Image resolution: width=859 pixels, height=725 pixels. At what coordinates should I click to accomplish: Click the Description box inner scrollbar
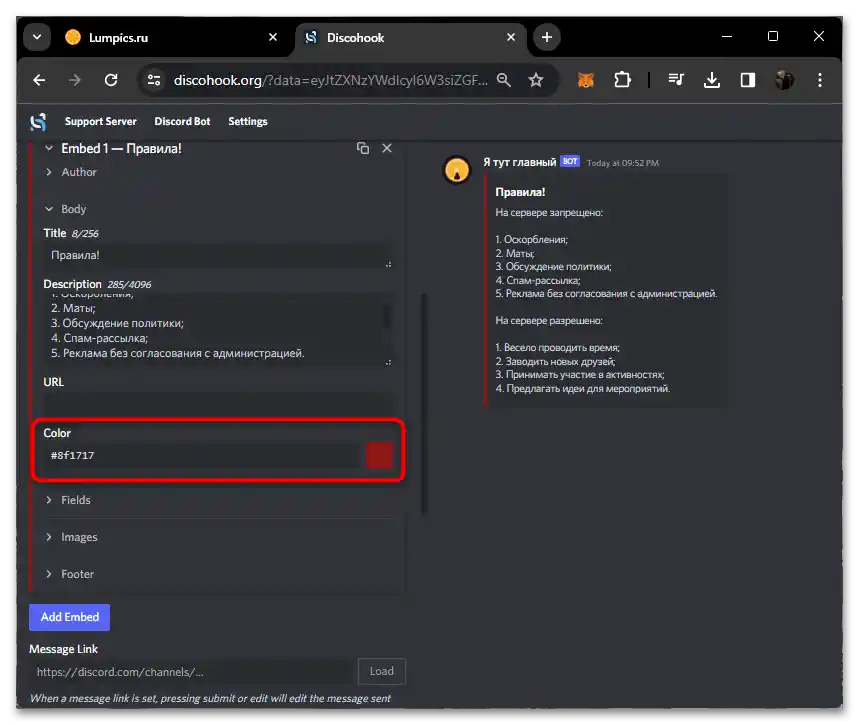coord(387,316)
